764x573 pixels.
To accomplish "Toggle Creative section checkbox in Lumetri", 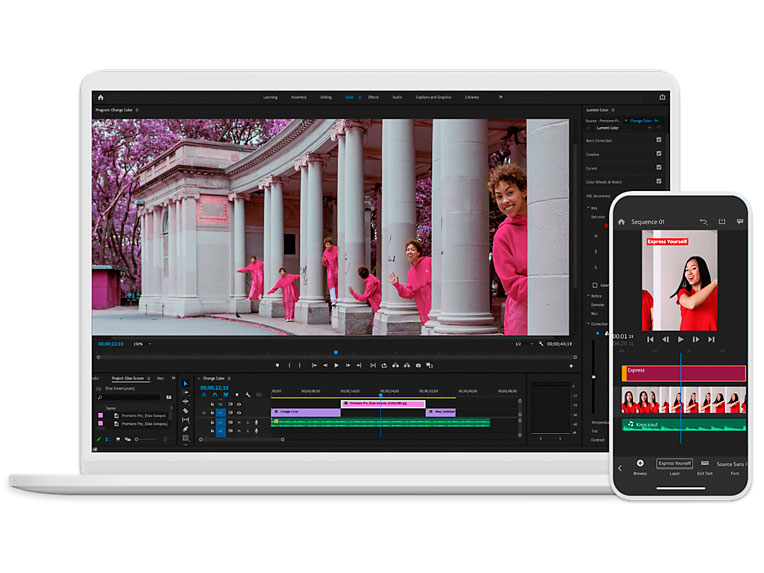I will [x=659, y=153].
